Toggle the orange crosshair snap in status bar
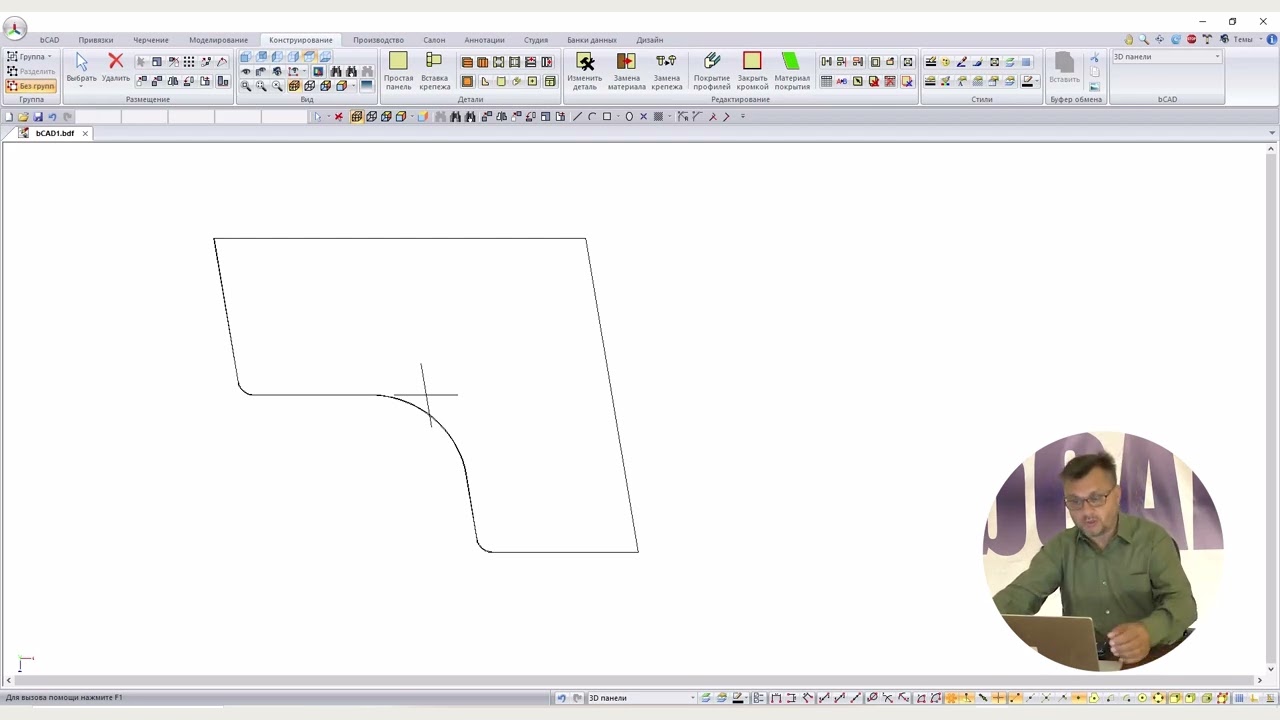1280x720 pixels. click(x=997, y=698)
